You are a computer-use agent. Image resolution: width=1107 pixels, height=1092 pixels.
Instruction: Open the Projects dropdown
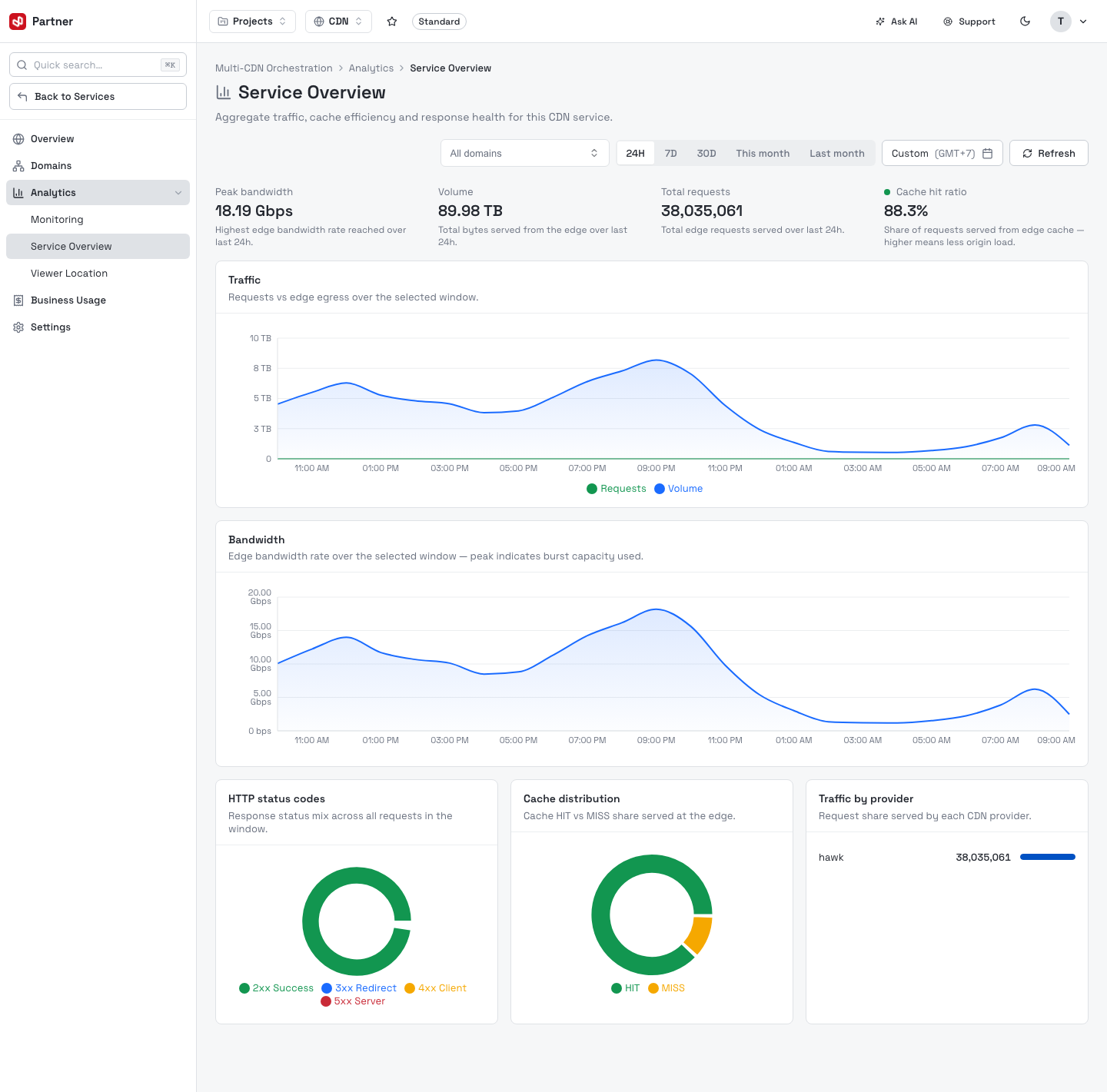(x=252, y=22)
